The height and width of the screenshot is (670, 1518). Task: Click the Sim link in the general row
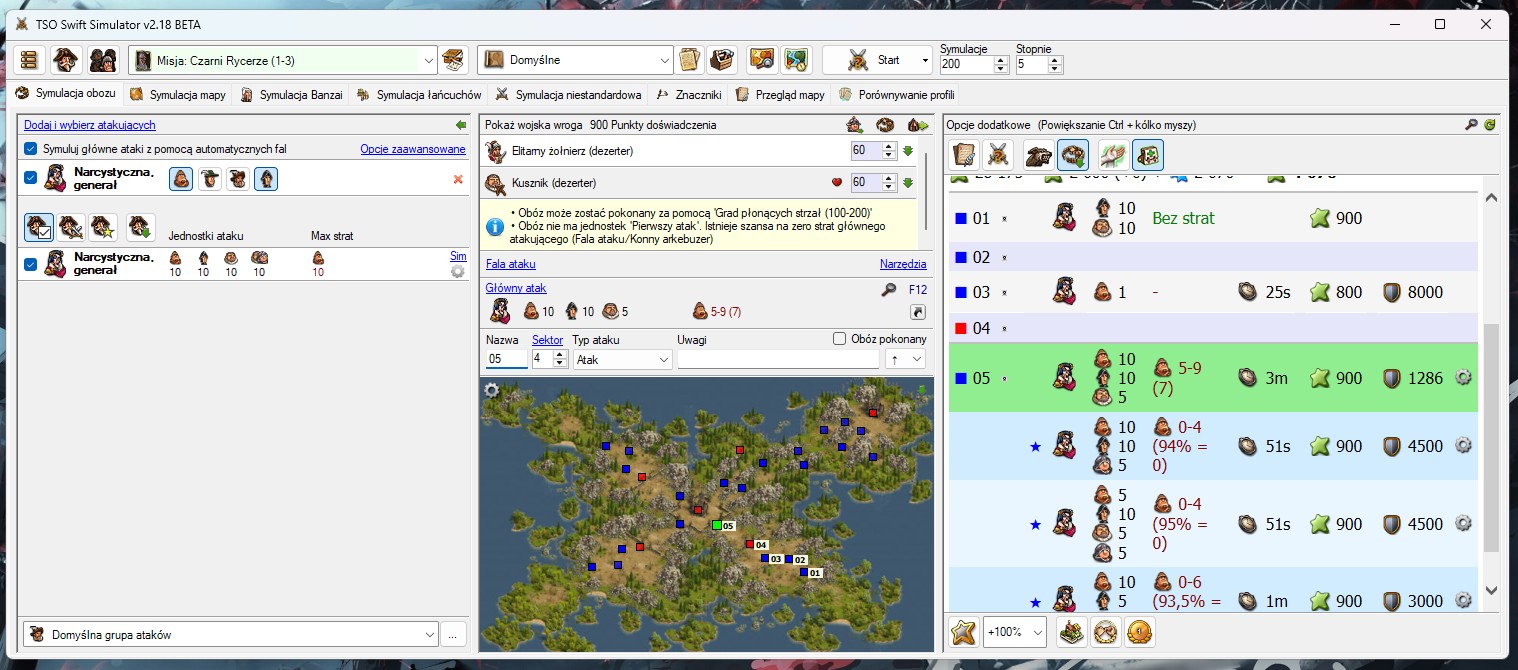[x=458, y=257]
